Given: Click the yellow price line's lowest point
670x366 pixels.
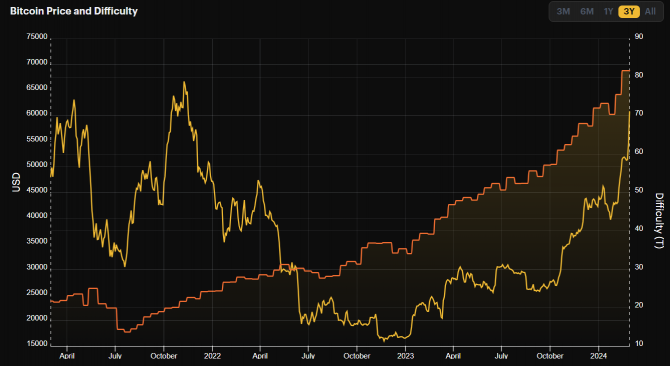Looking at the screenshot, I should pos(384,340).
